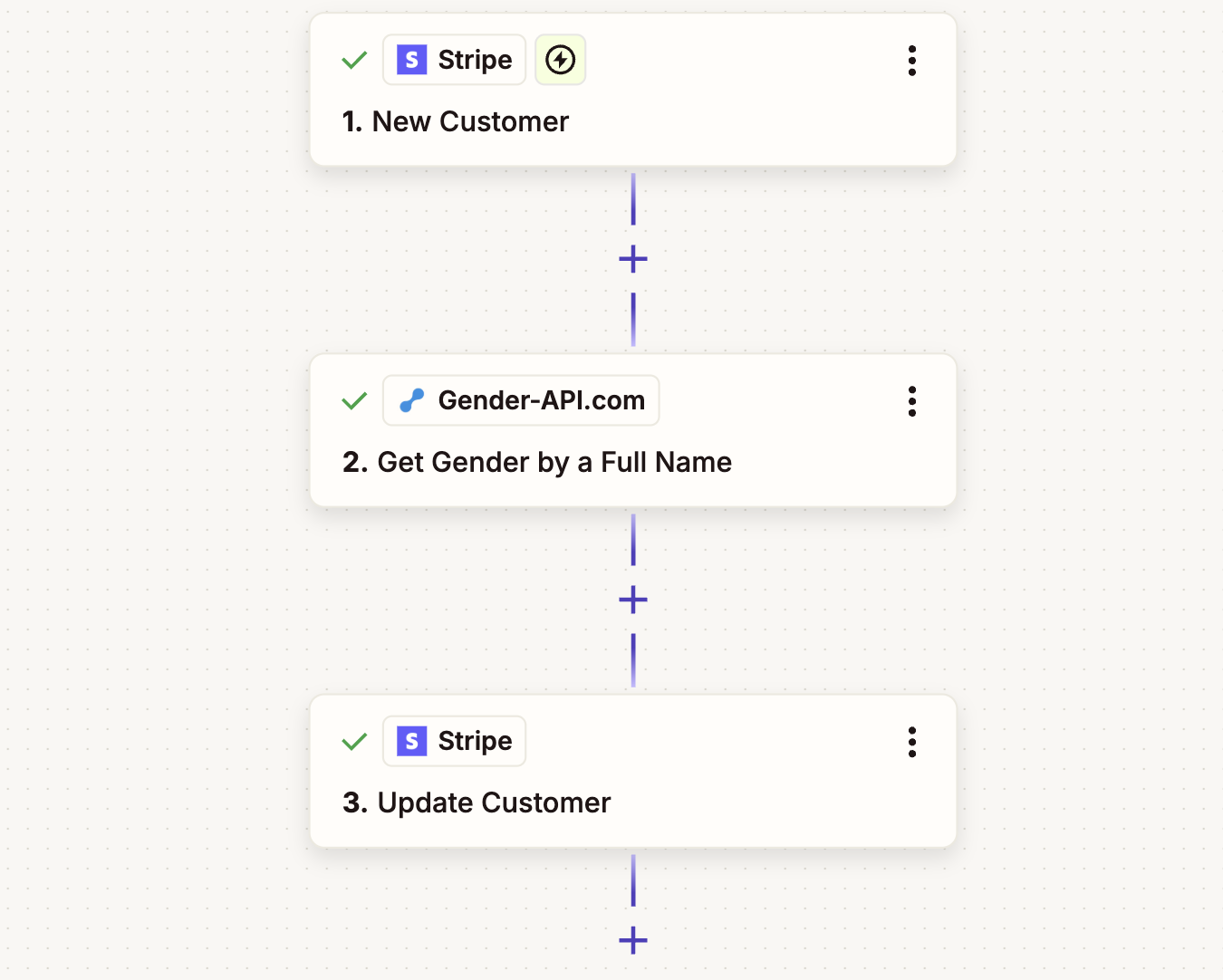1223x980 pixels.
Task: Click the green checkmark on the Gender-API step
Action: [x=354, y=400]
